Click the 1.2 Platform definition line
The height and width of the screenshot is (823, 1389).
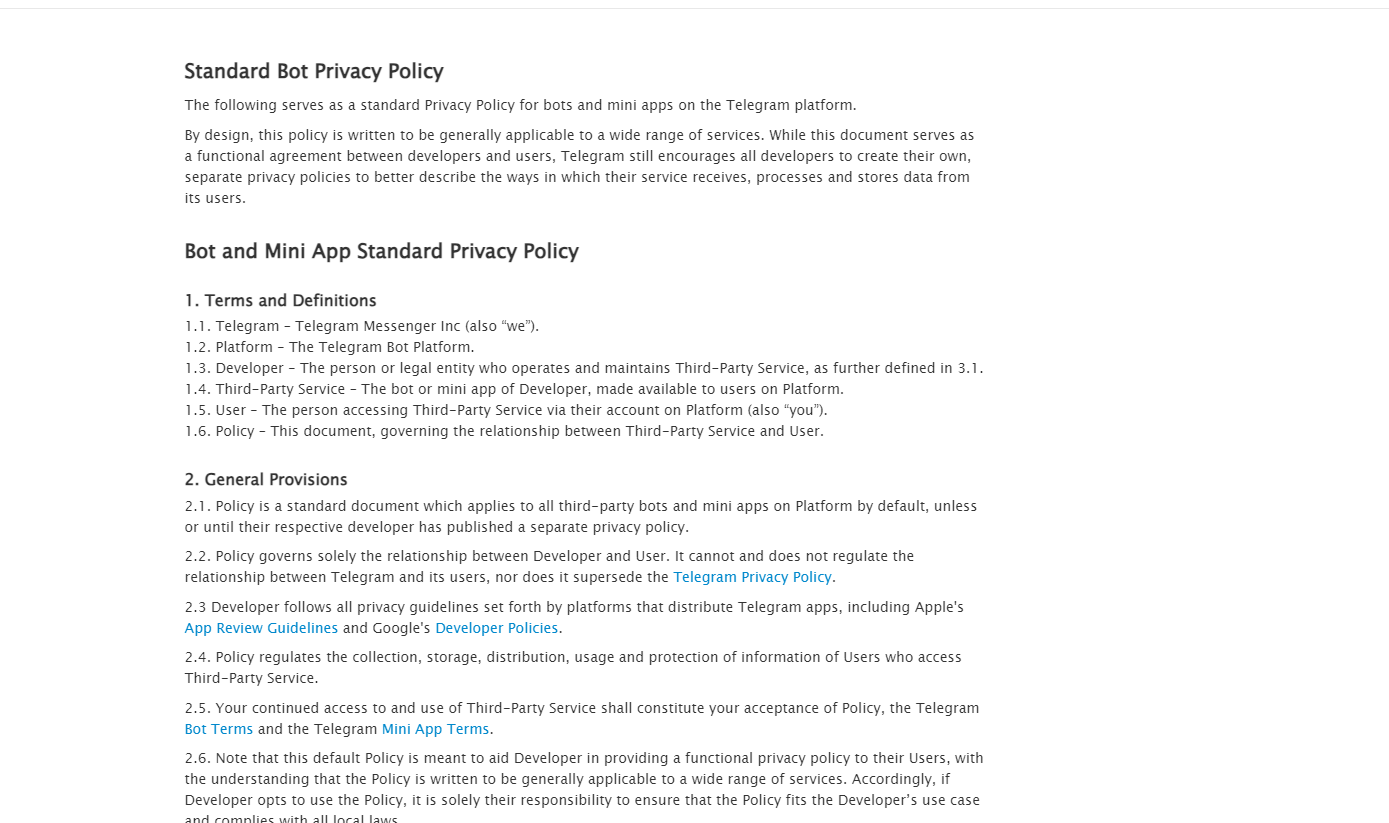(x=329, y=347)
